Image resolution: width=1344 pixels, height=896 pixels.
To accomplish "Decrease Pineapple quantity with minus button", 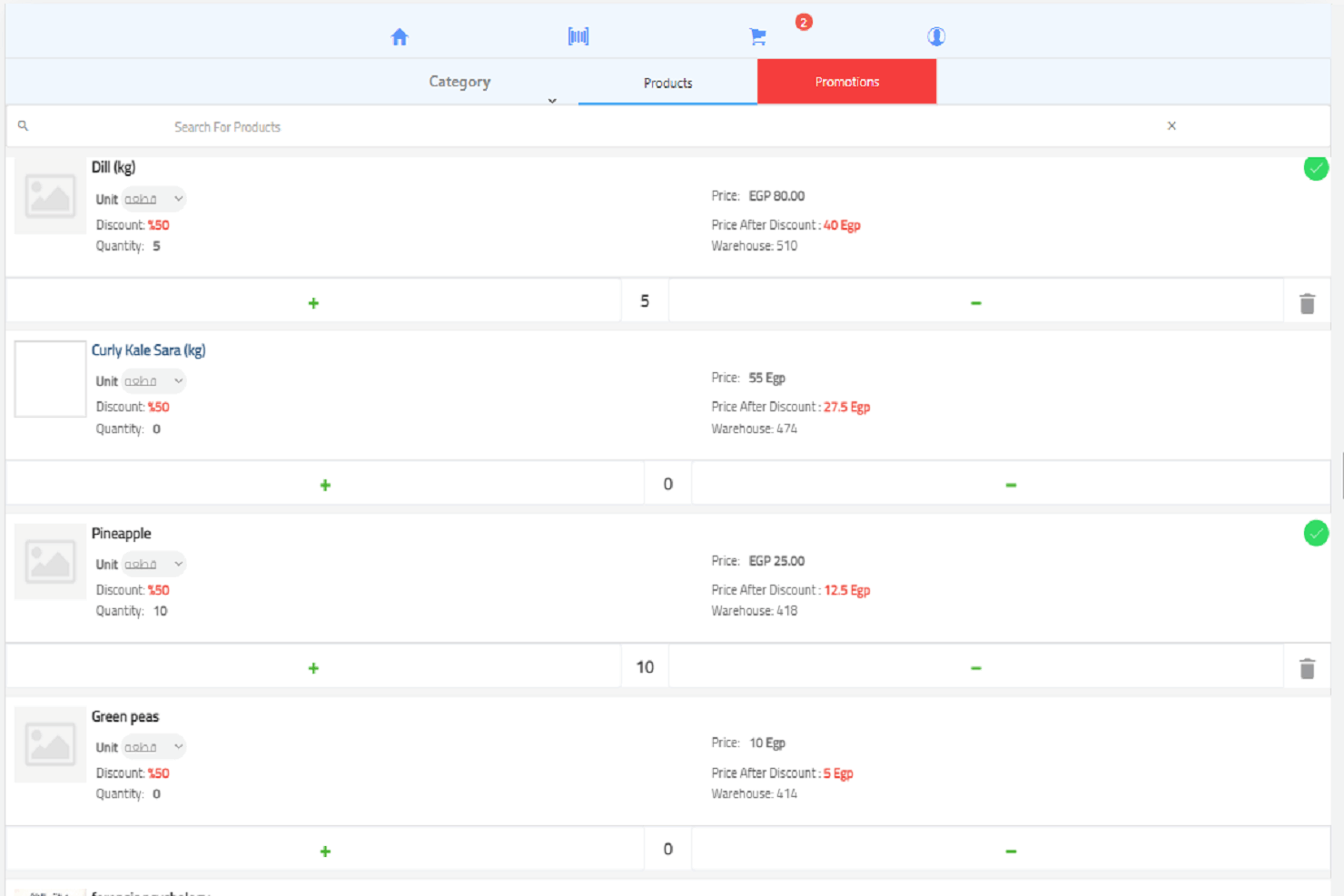I will (975, 667).
